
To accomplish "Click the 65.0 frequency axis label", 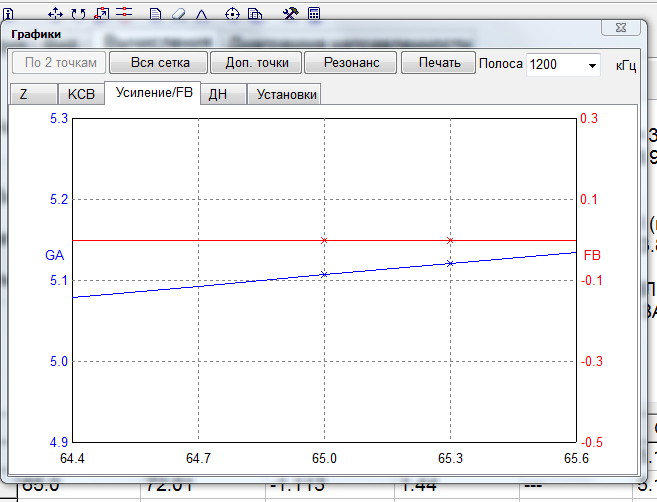I will pyautogui.click(x=324, y=458).
